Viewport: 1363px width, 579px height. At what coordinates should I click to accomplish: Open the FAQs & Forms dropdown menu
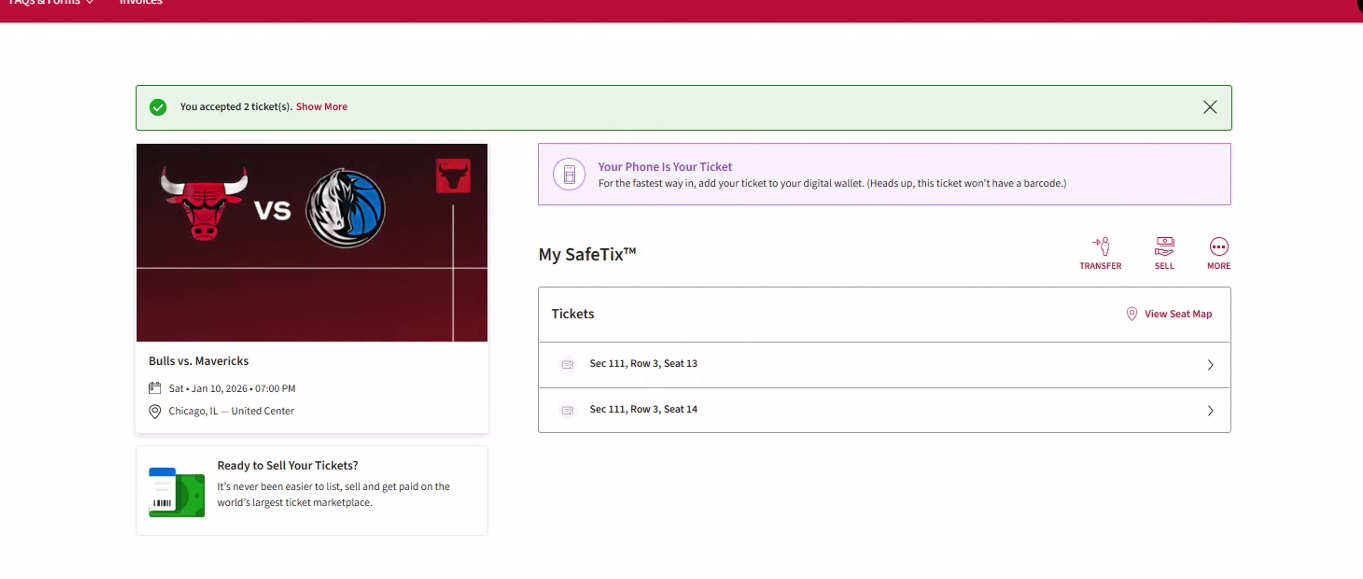(51, 3)
